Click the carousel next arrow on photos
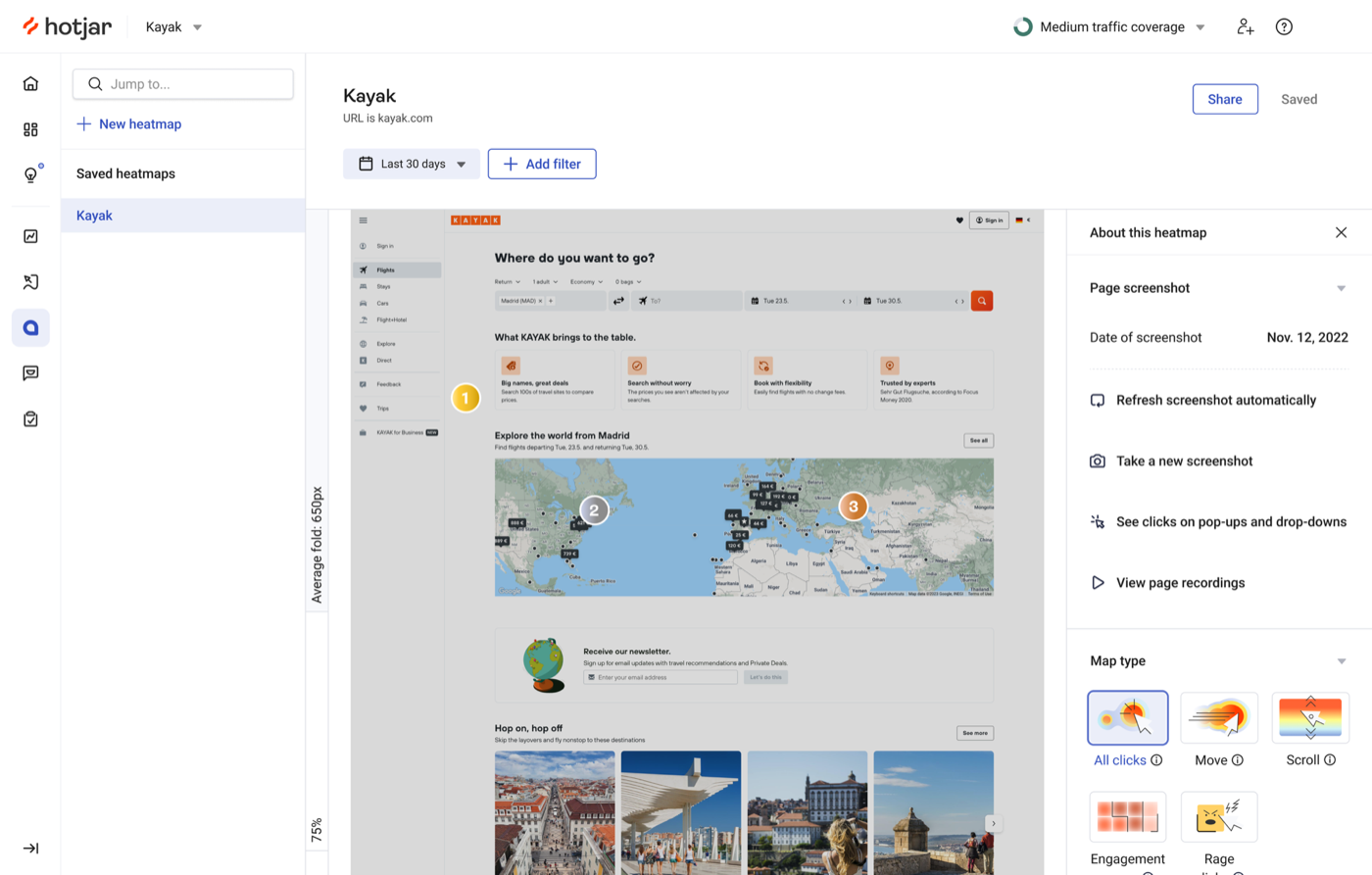 [x=993, y=824]
